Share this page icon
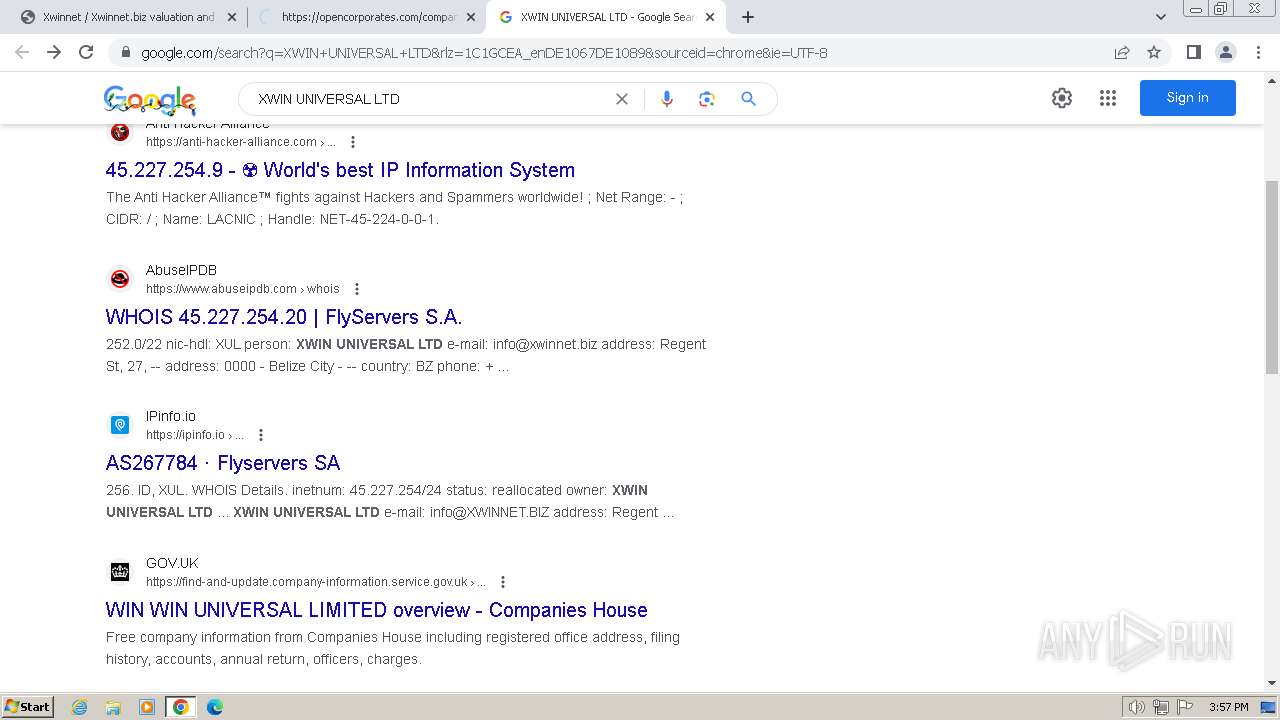This screenshot has height=720, width=1280. pos(1122,53)
